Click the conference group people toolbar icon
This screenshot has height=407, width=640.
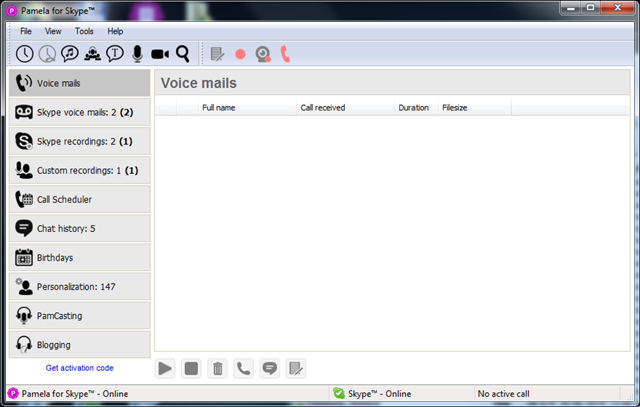93,54
